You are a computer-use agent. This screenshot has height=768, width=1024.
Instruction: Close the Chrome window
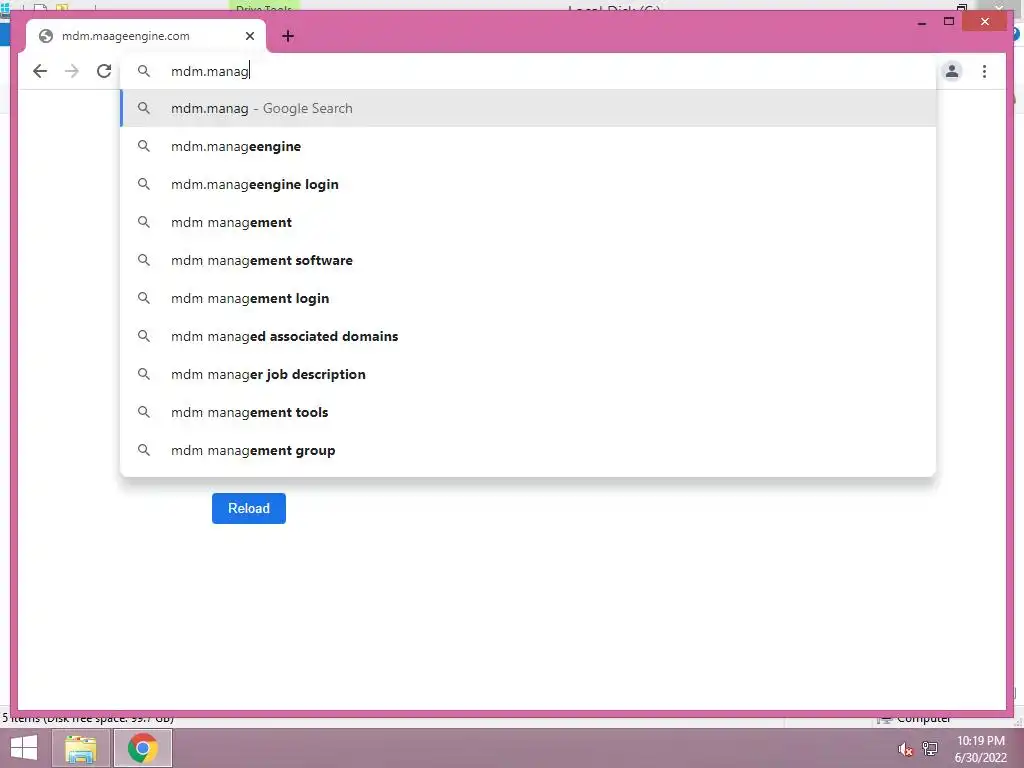pos(985,22)
